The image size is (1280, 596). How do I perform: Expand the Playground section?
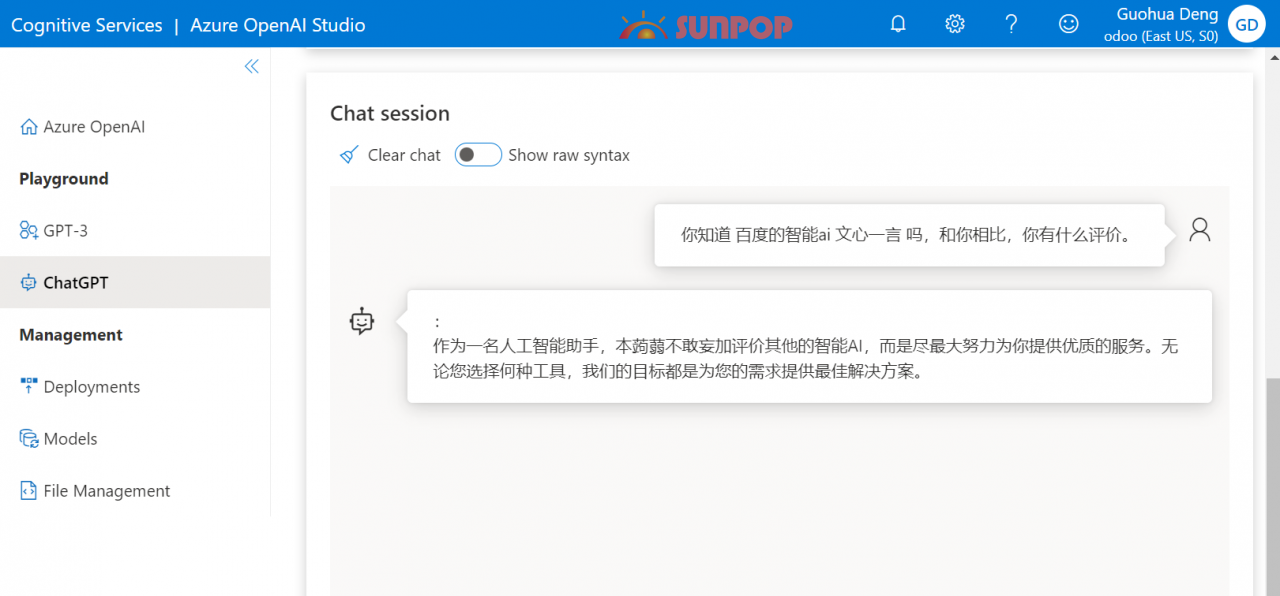(x=63, y=178)
